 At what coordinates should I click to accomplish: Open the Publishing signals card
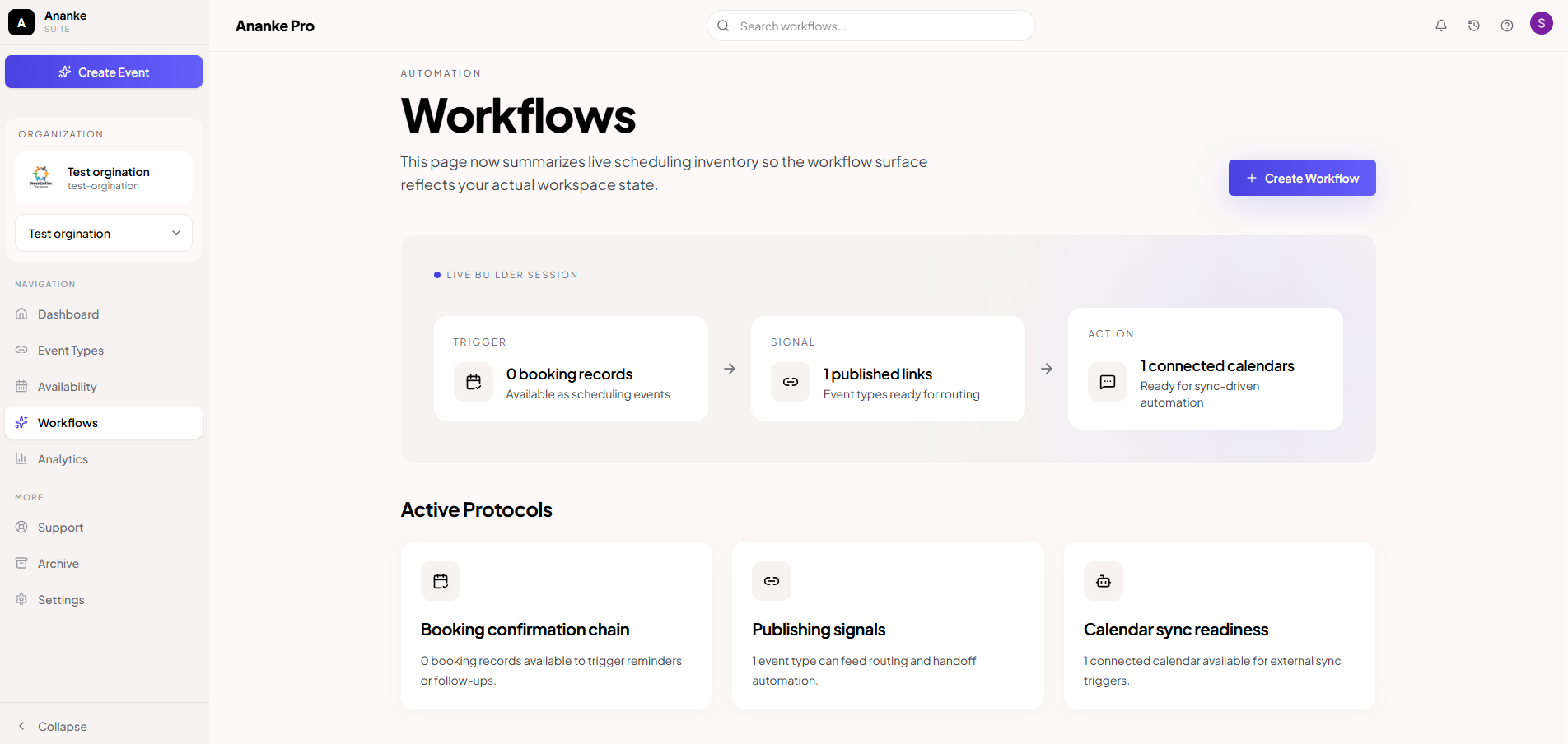pos(888,625)
